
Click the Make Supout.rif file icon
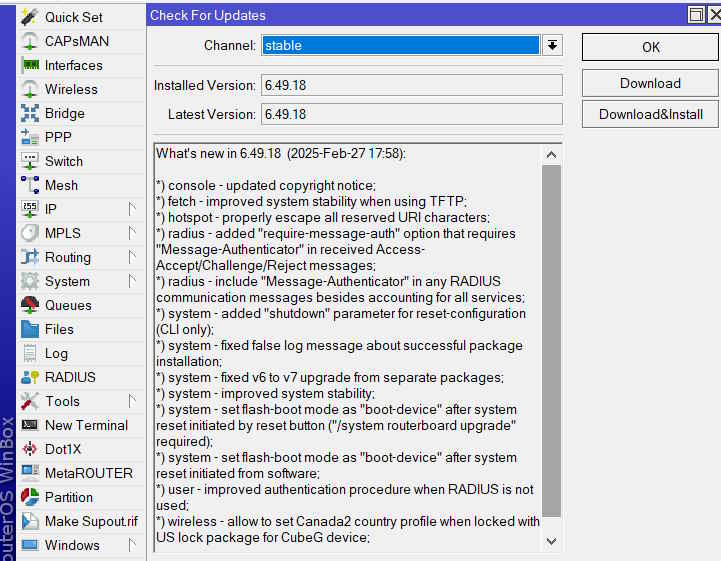click(29, 521)
